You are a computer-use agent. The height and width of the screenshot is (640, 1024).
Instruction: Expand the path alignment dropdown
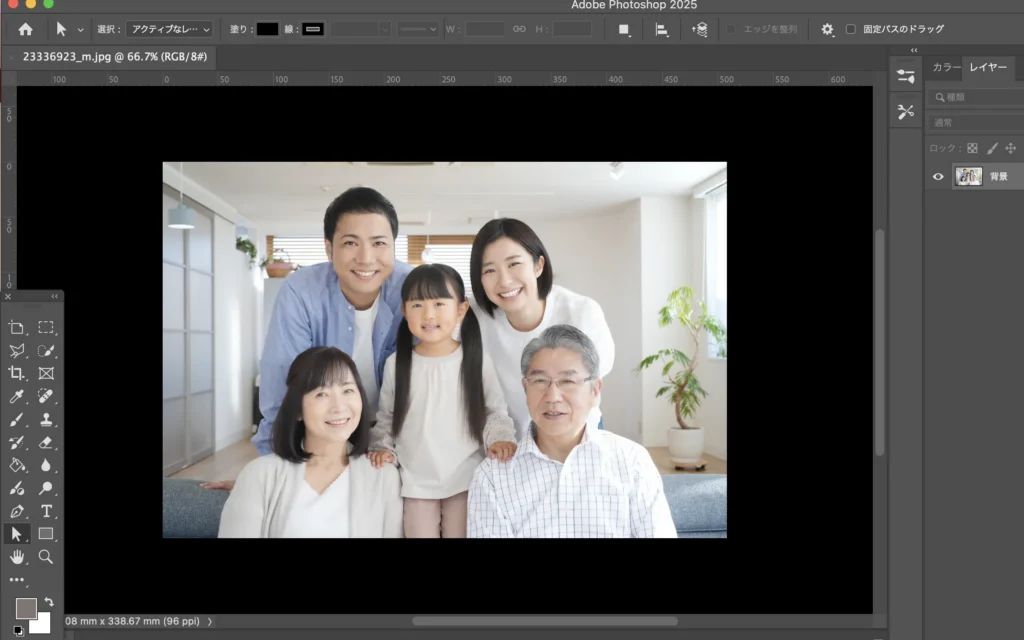(661, 29)
